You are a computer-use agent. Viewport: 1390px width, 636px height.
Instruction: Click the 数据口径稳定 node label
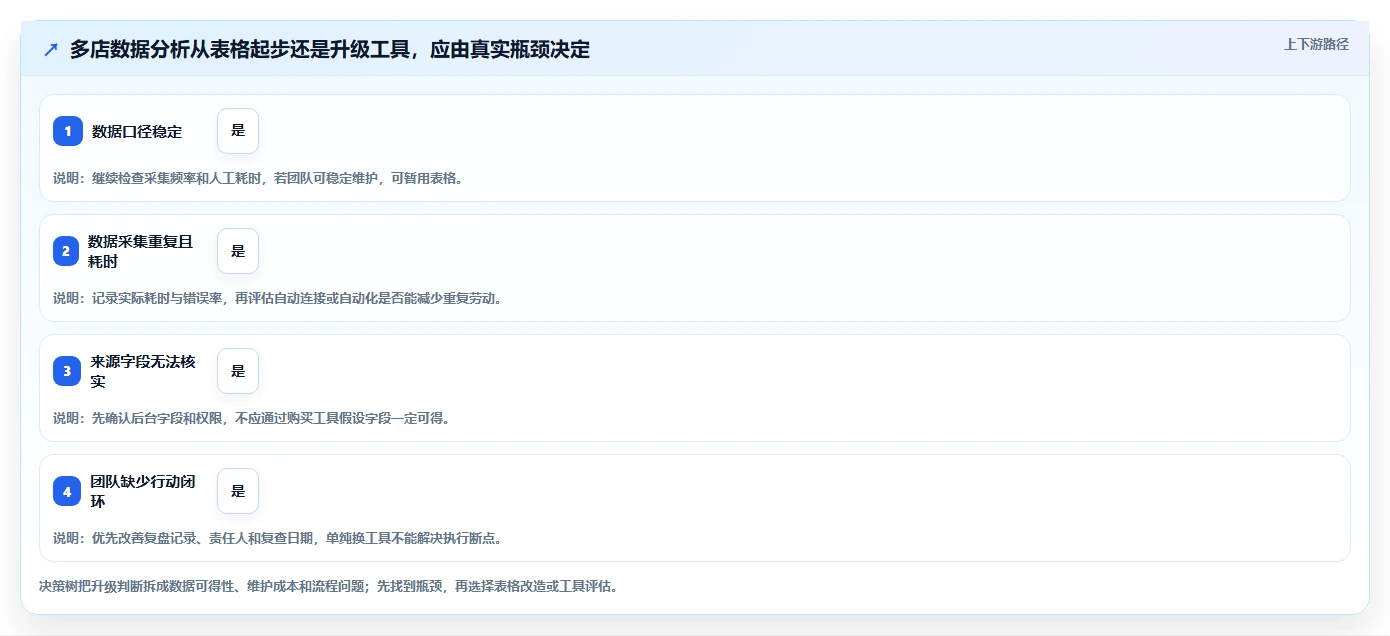click(137, 131)
